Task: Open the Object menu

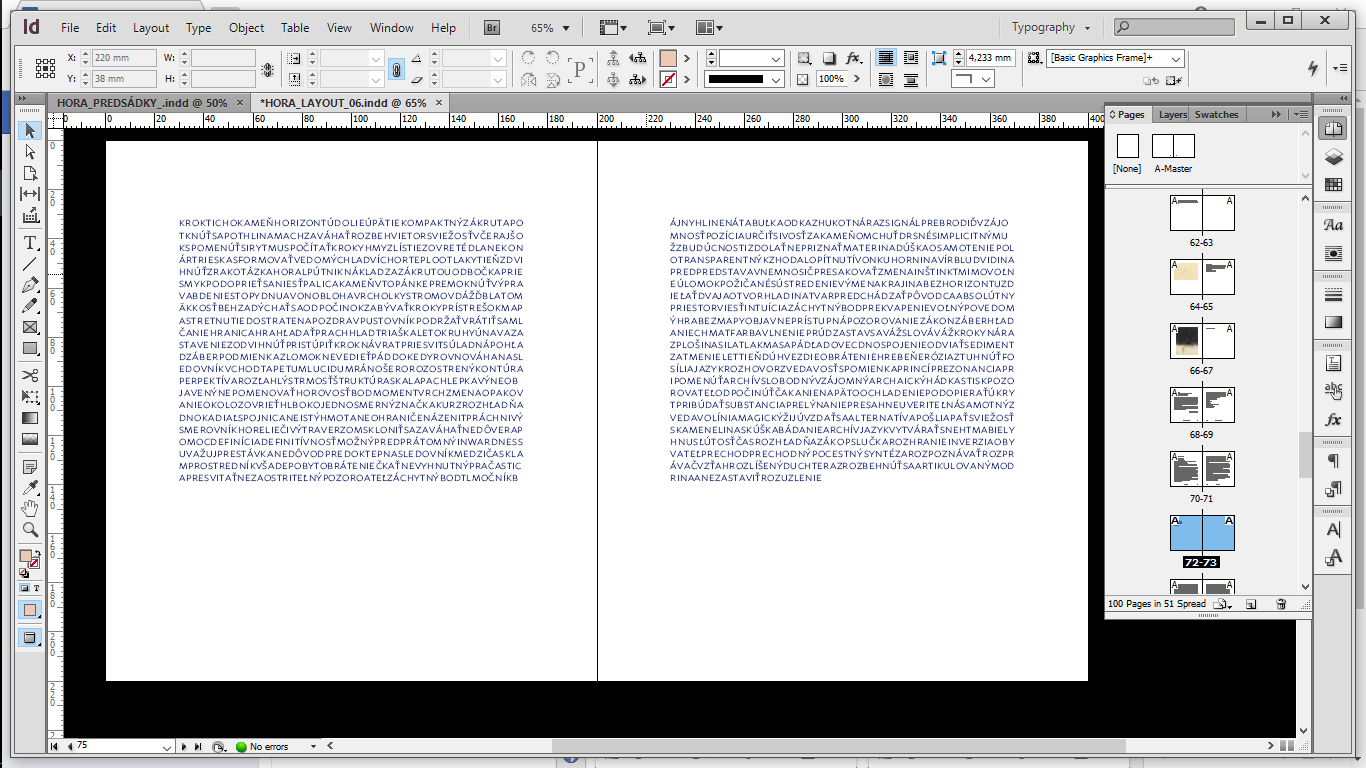Action: pyautogui.click(x=246, y=28)
